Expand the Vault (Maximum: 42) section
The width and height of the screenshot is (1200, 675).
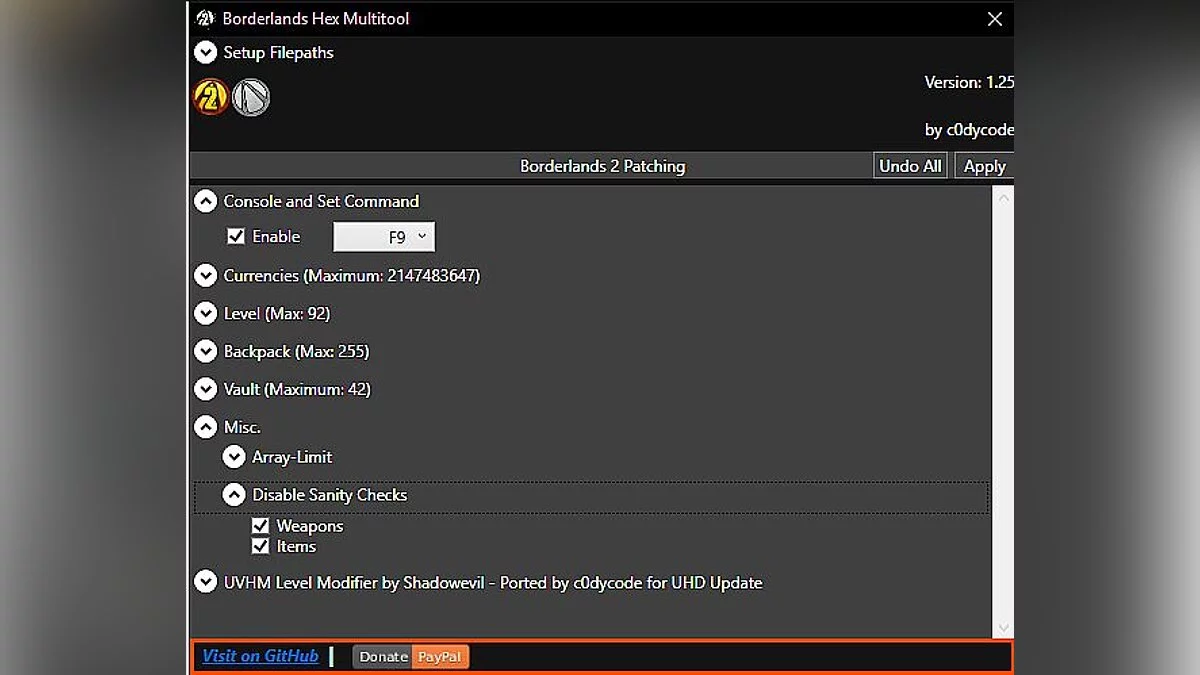206,389
